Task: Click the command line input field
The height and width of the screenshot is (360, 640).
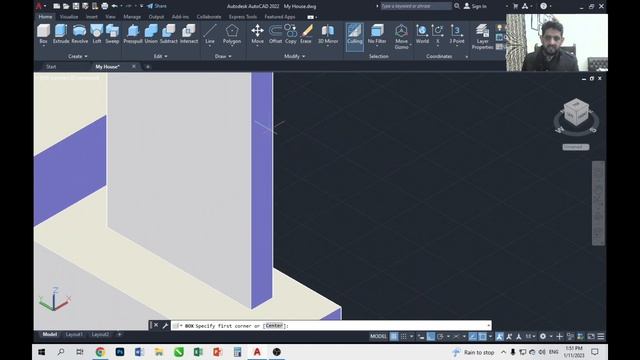Action: point(331,326)
